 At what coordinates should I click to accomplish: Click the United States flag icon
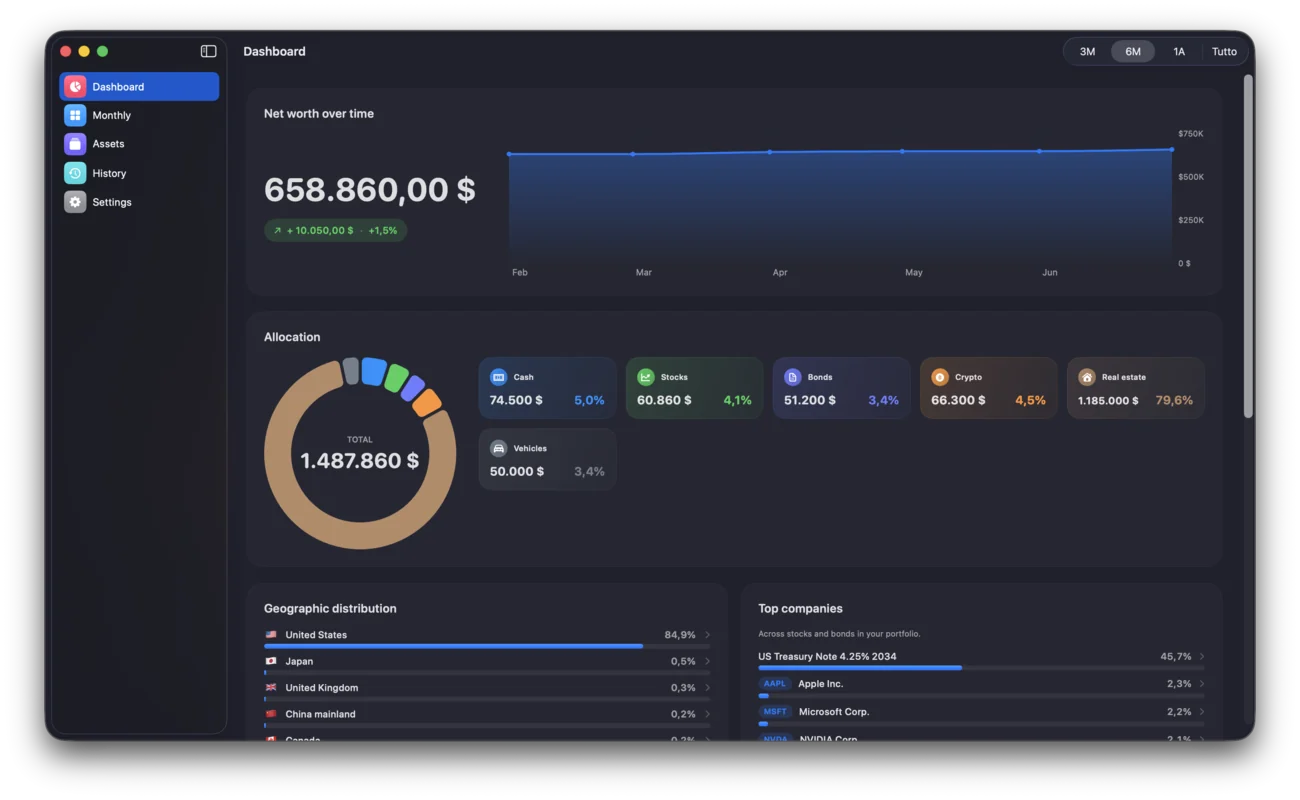(x=271, y=635)
